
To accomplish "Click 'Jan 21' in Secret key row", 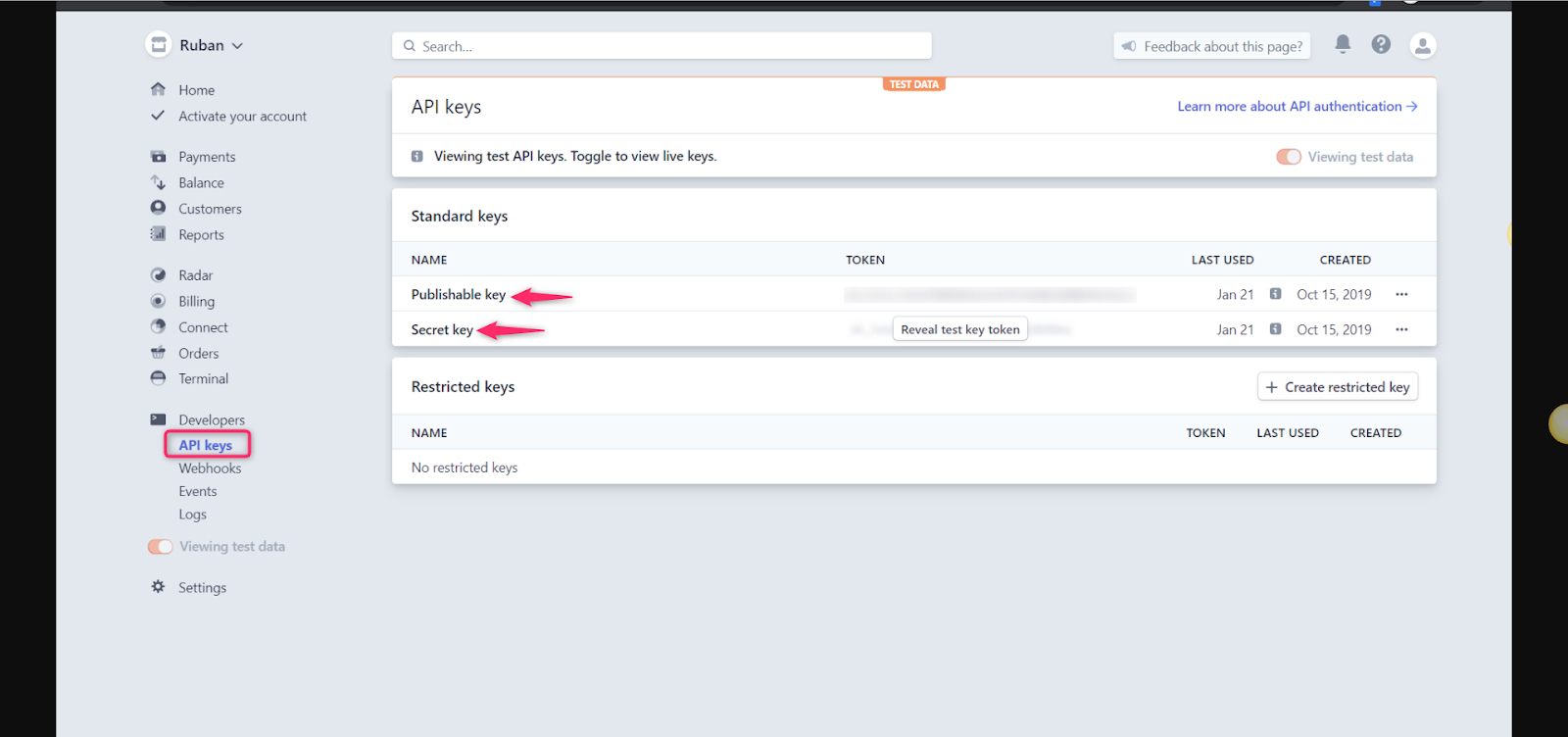I will [x=1235, y=329].
